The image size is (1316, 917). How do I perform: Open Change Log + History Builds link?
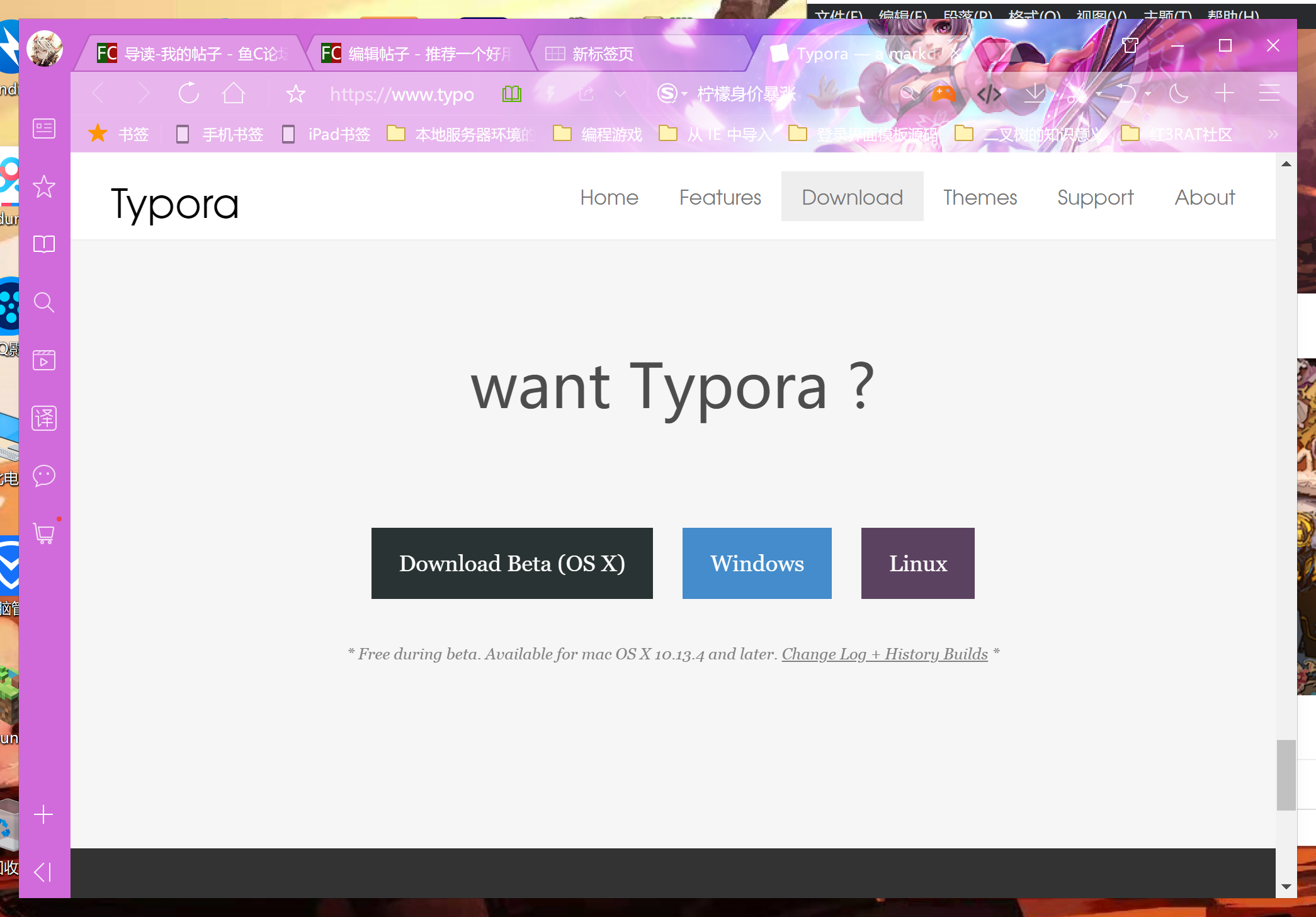coord(885,654)
